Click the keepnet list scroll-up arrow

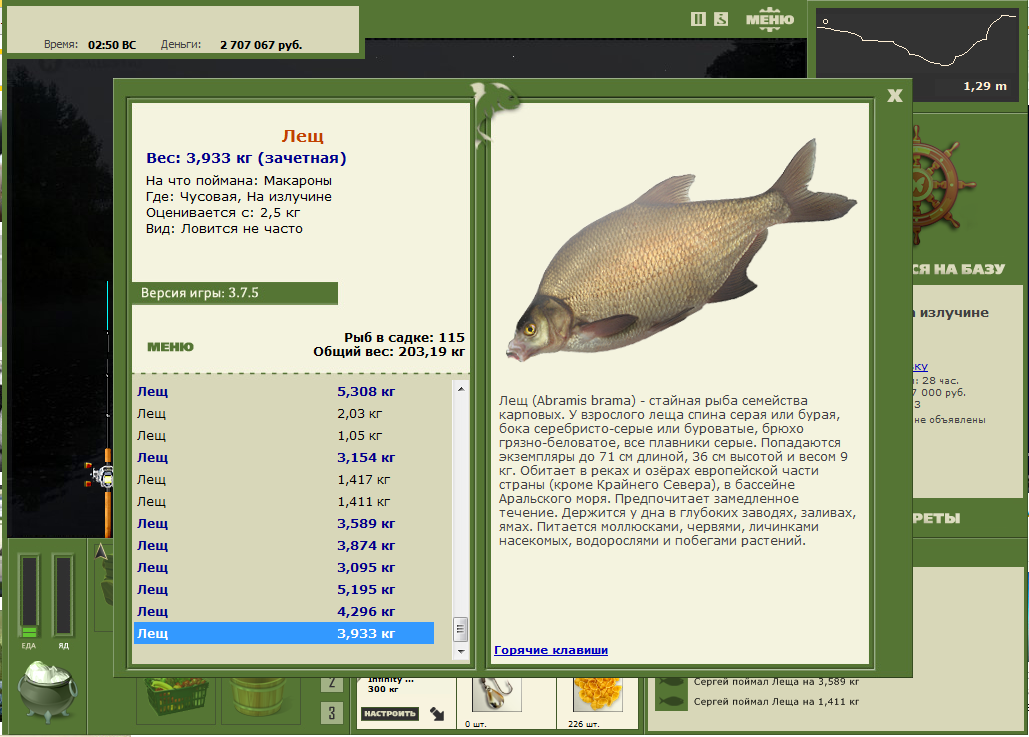[461, 389]
